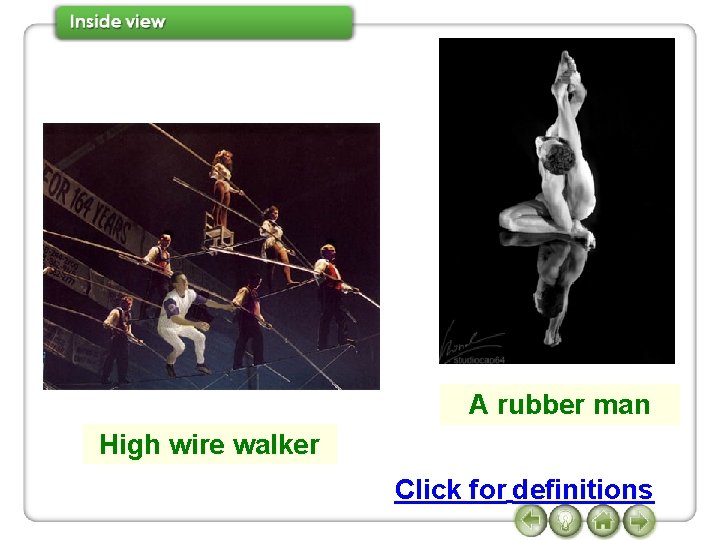720x540 pixels.
Task: Click the word definitions in the link
Action: point(582,490)
